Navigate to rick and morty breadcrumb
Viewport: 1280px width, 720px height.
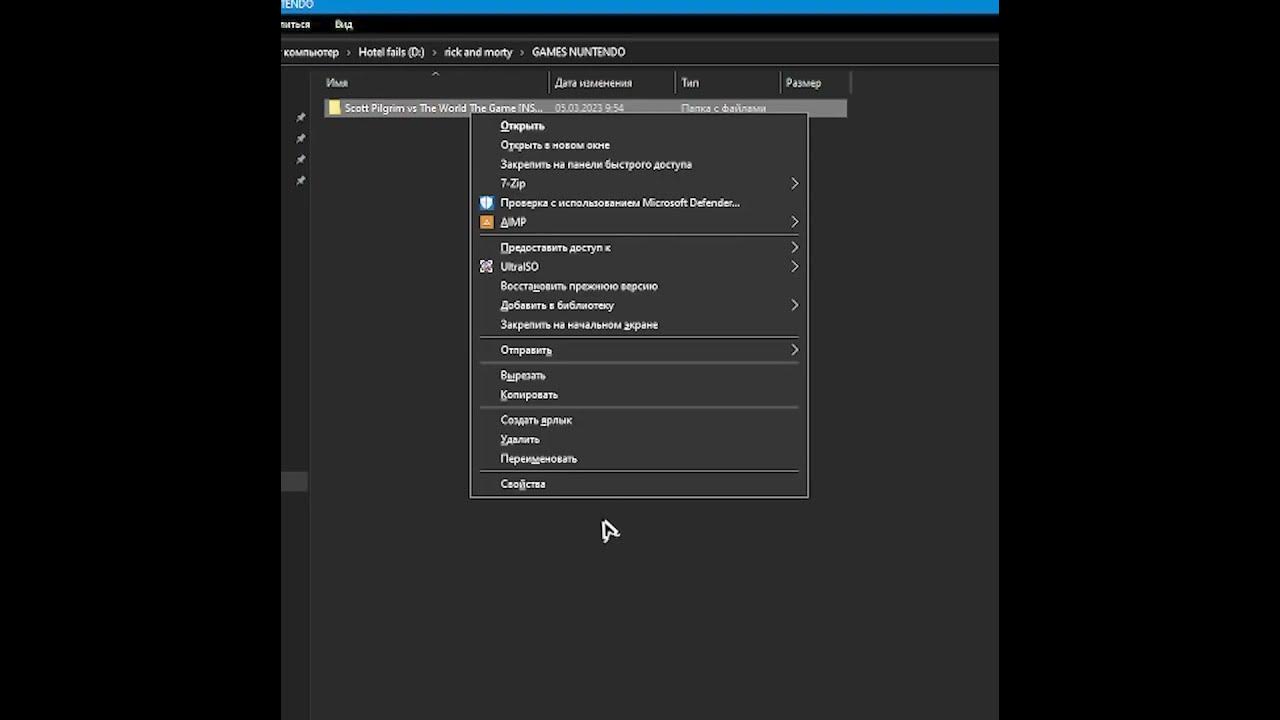coord(478,52)
